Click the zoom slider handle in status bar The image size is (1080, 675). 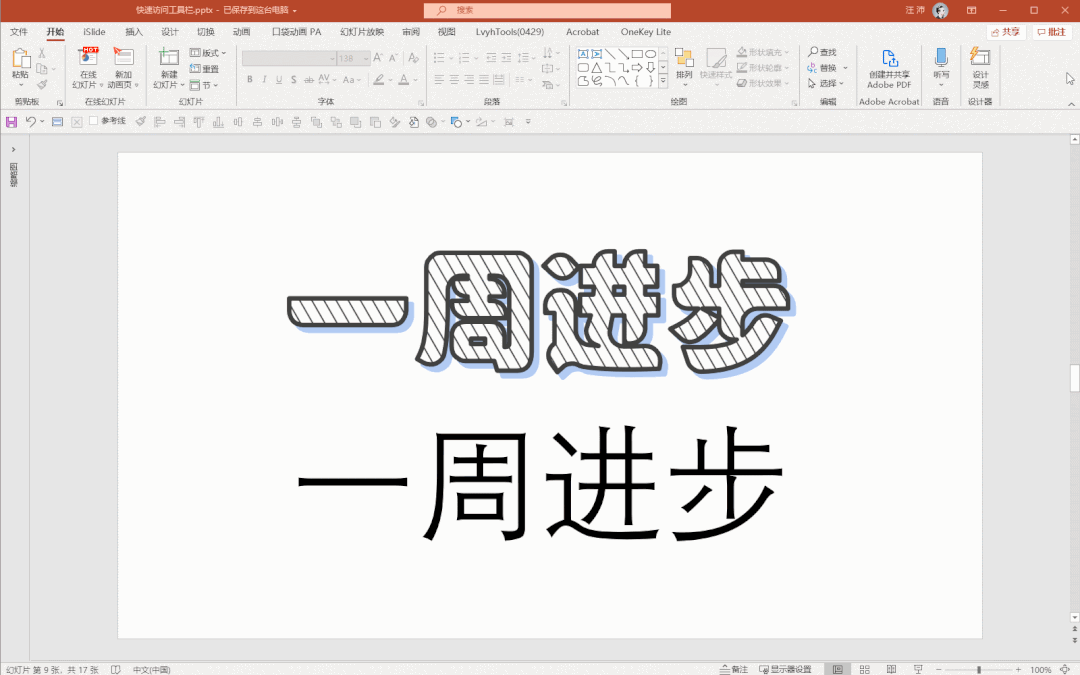978,669
